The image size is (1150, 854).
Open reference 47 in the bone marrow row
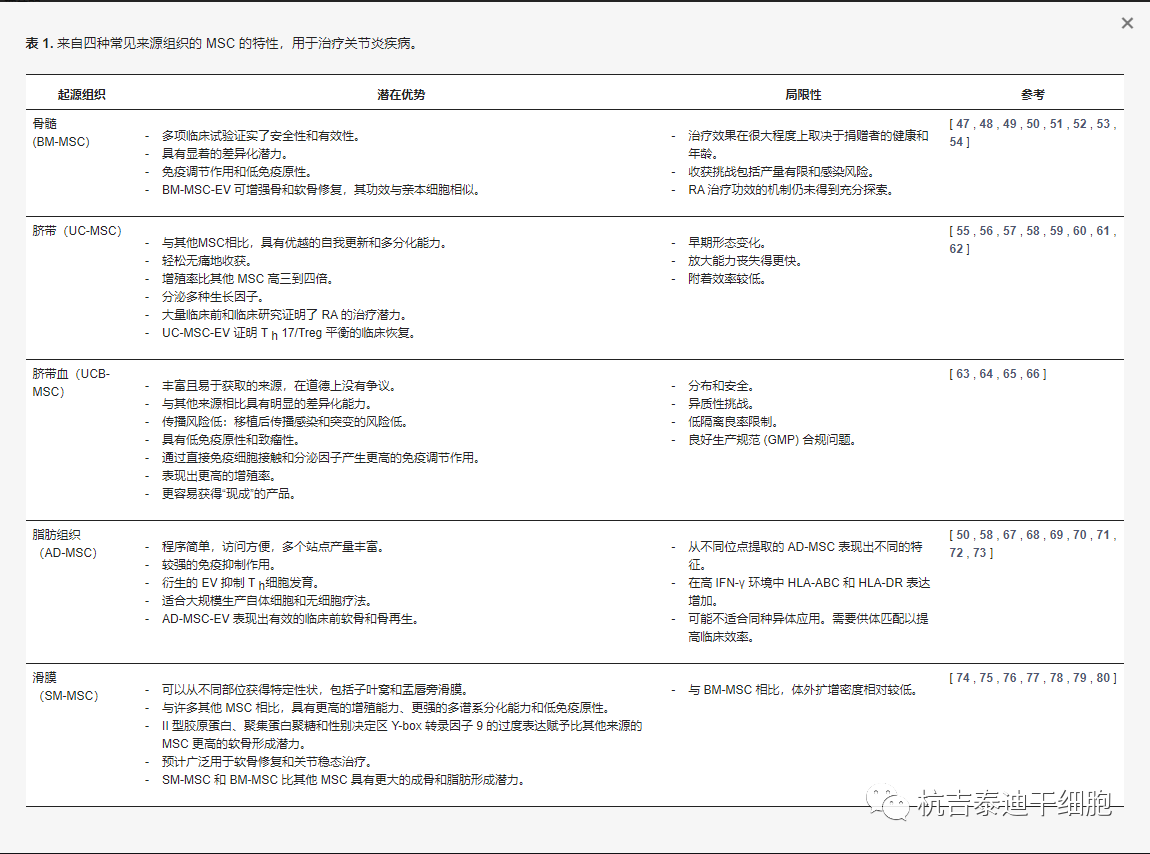point(962,124)
